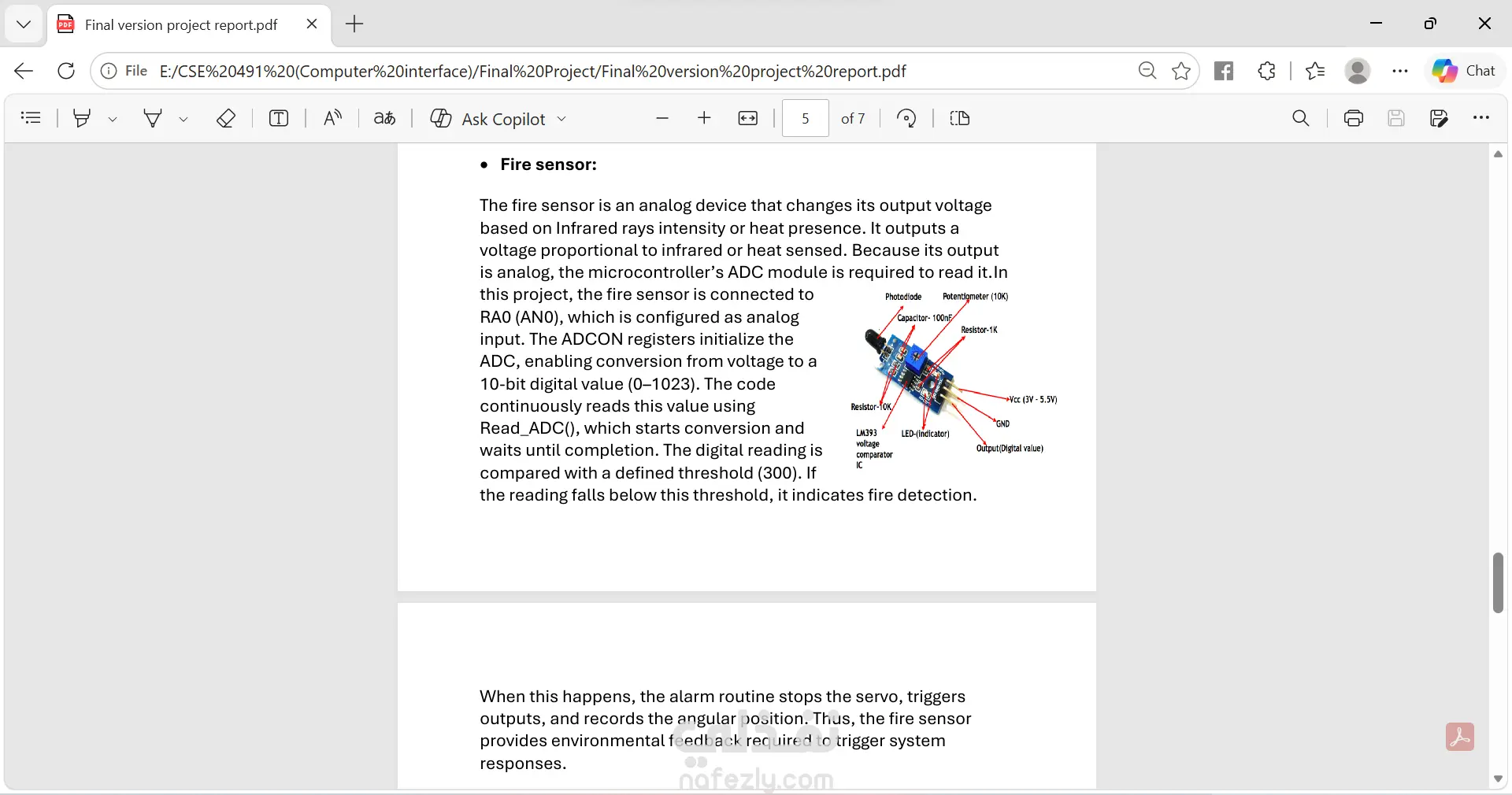Viewport: 1512px width, 795px height.
Task: Start Read aloud for the PDF
Action: coord(332,118)
